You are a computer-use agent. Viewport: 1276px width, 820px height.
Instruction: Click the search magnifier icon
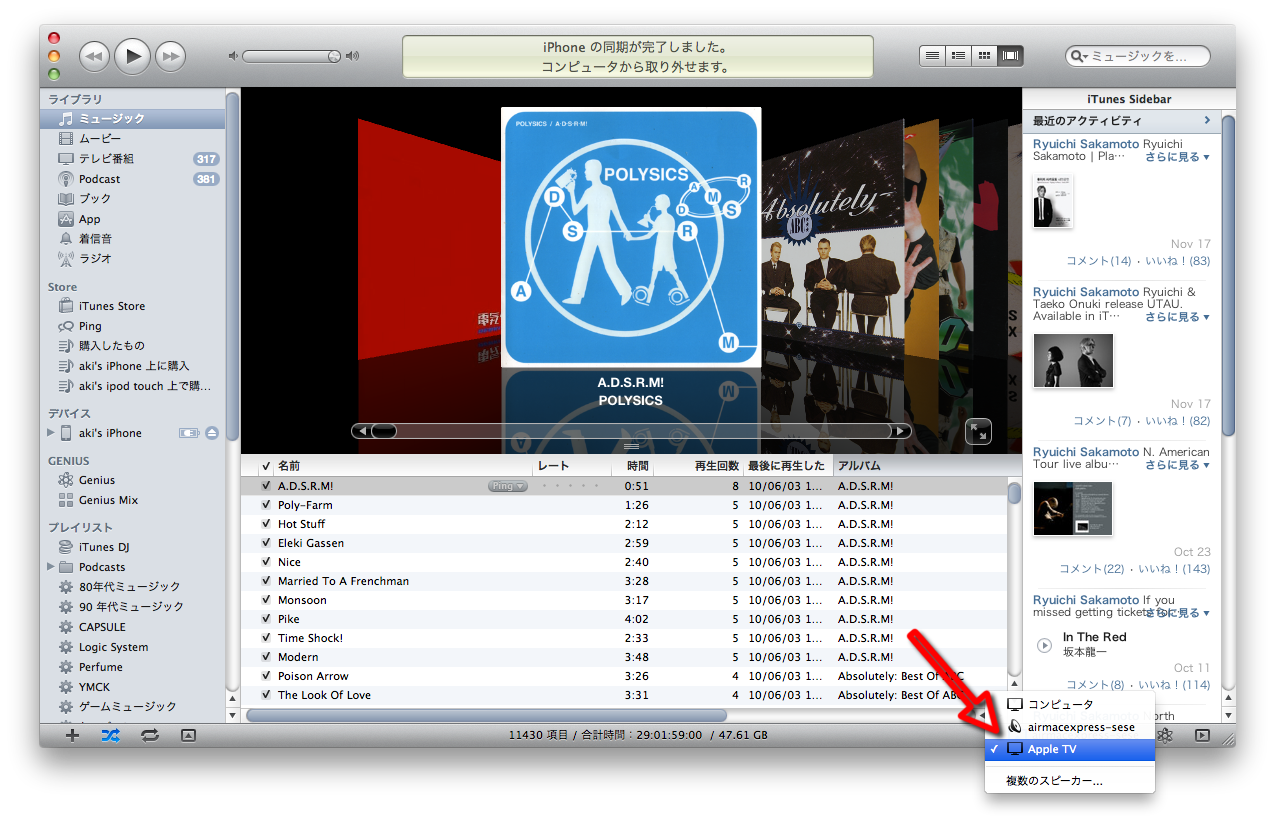coord(1079,57)
